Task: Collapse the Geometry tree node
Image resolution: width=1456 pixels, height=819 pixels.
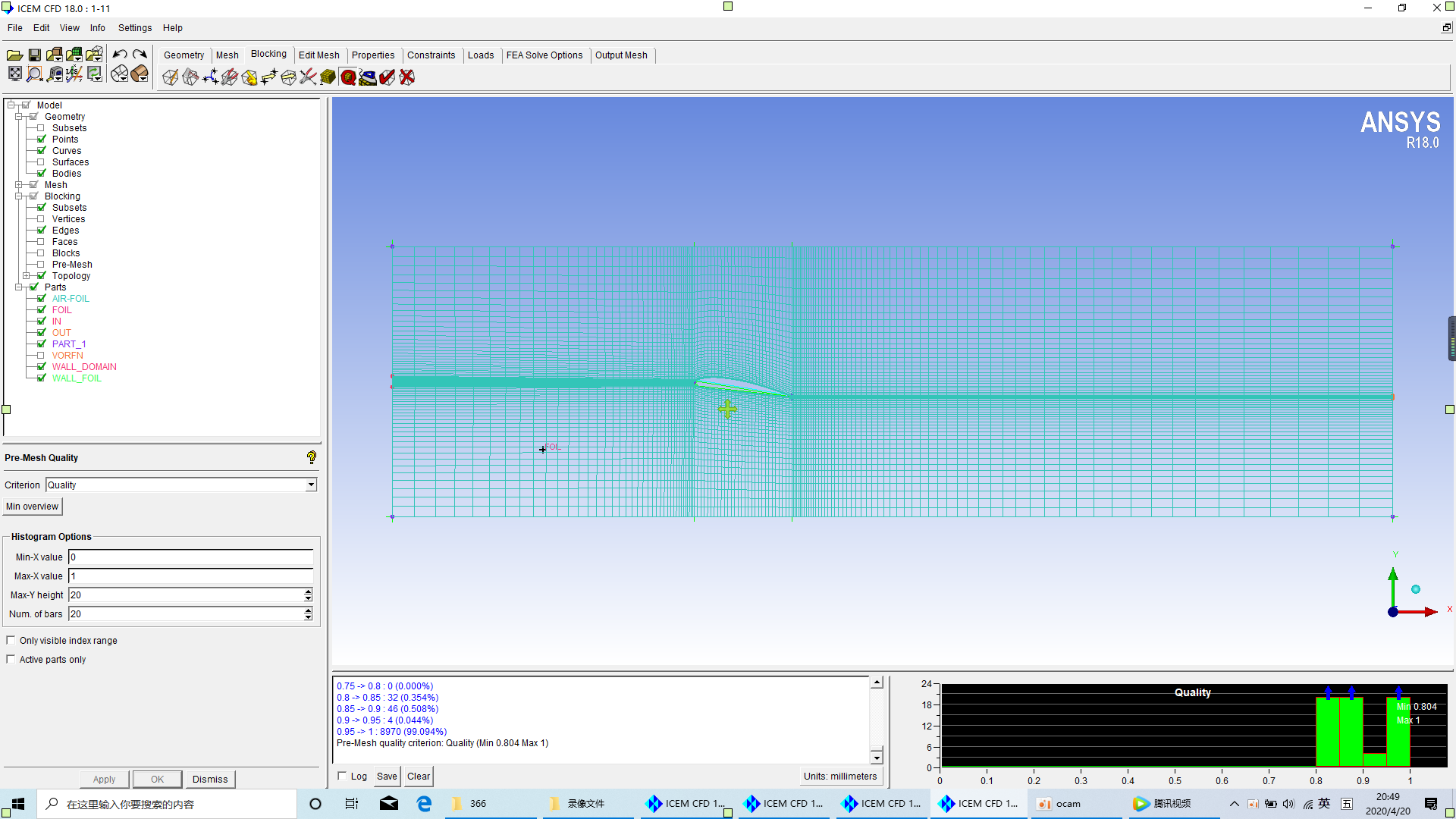Action: point(18,117)
